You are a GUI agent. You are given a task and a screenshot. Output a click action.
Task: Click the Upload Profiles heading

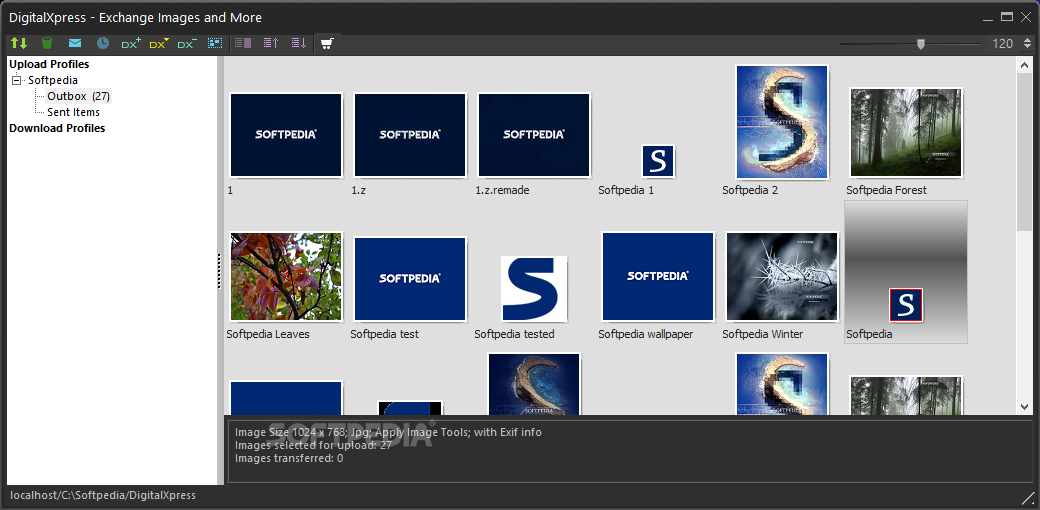pyautogui.click(x=49, y=64)
